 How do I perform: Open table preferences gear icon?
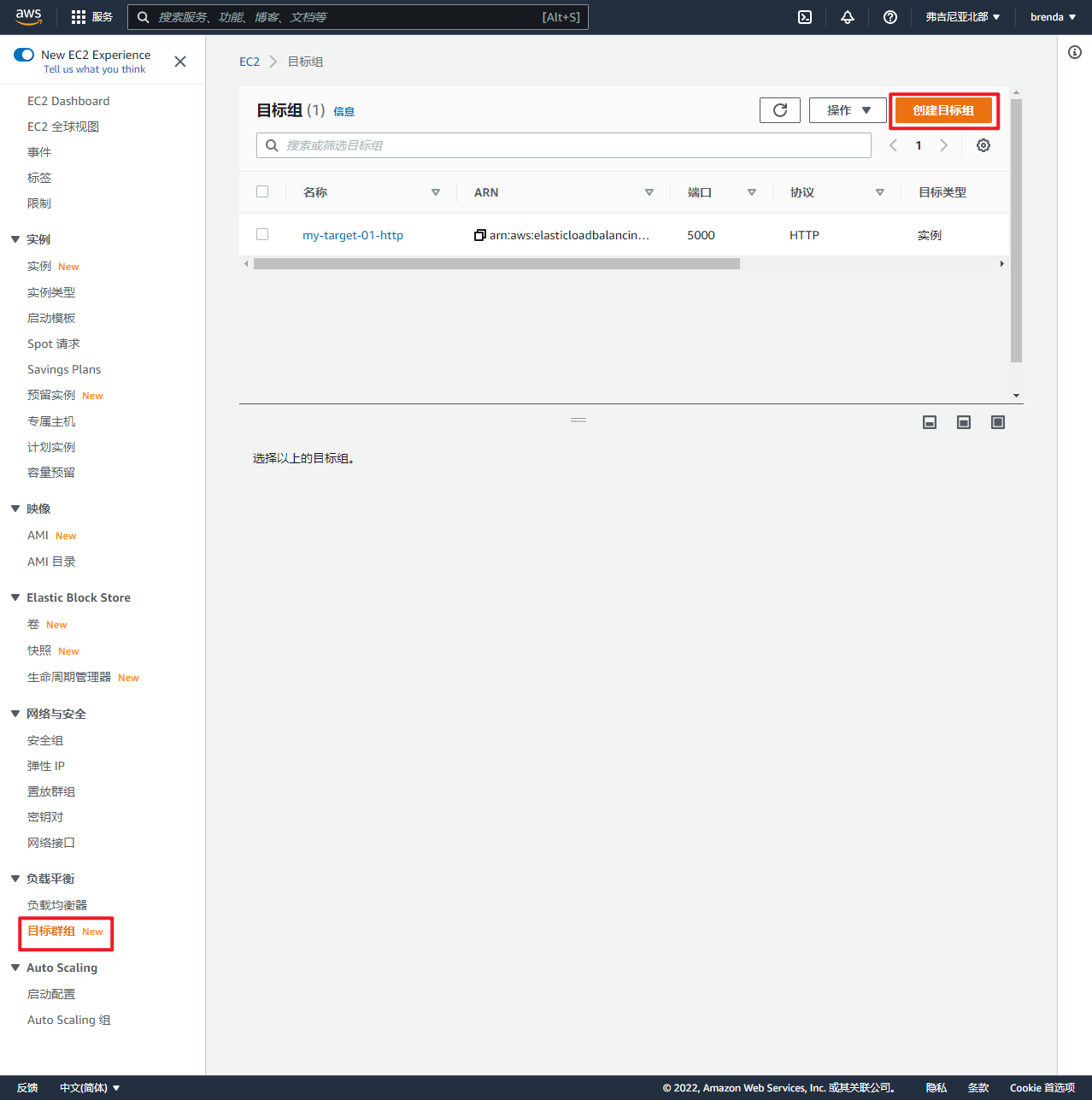(x=983, y=145)
